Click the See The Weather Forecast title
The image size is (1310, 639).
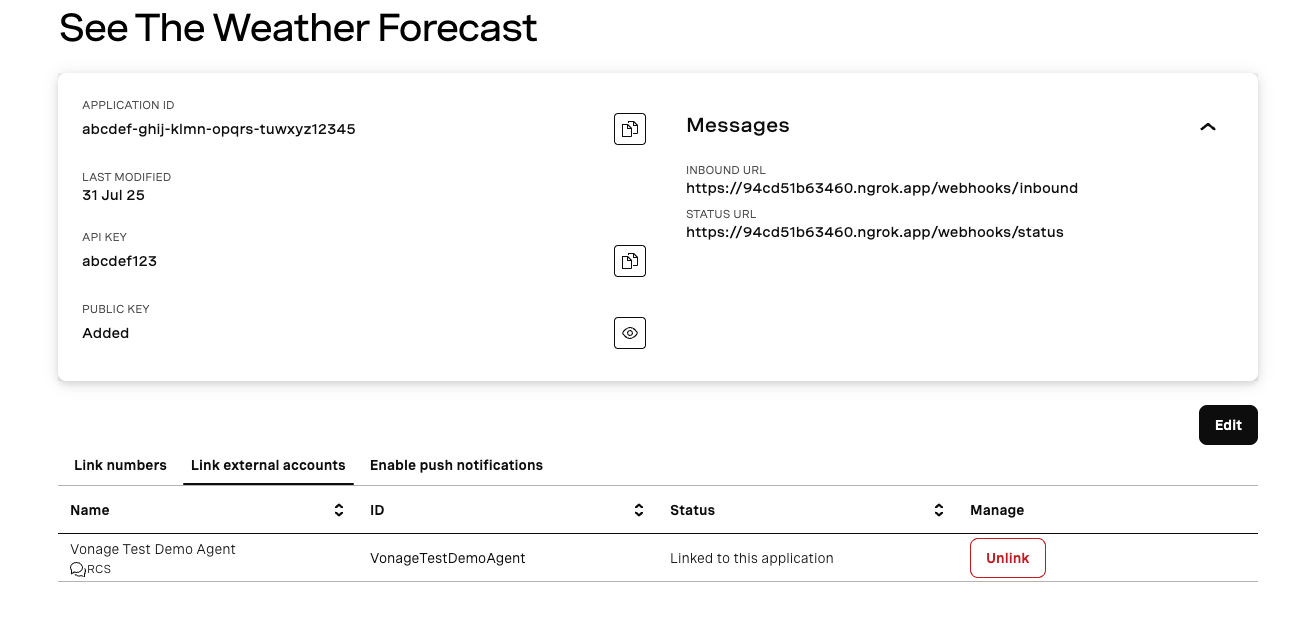pos(298,28)
